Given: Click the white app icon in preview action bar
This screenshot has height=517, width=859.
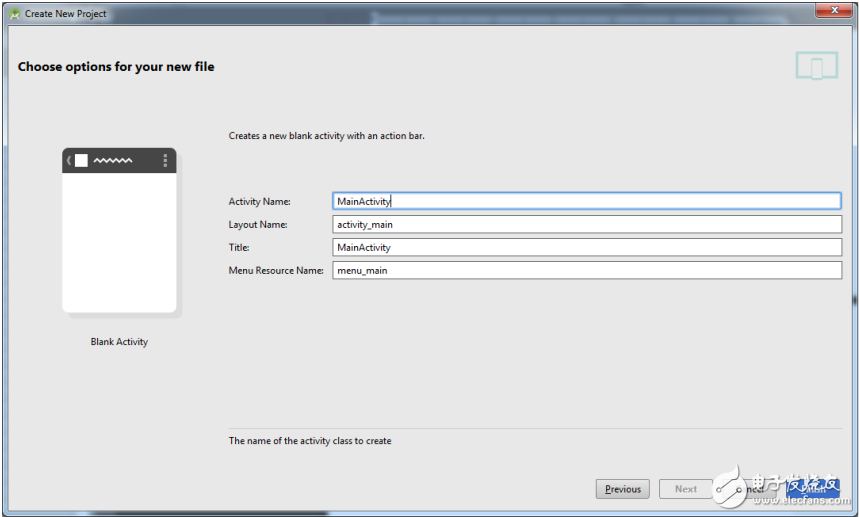Looking at the screenshot, I should tap(81, 160).
